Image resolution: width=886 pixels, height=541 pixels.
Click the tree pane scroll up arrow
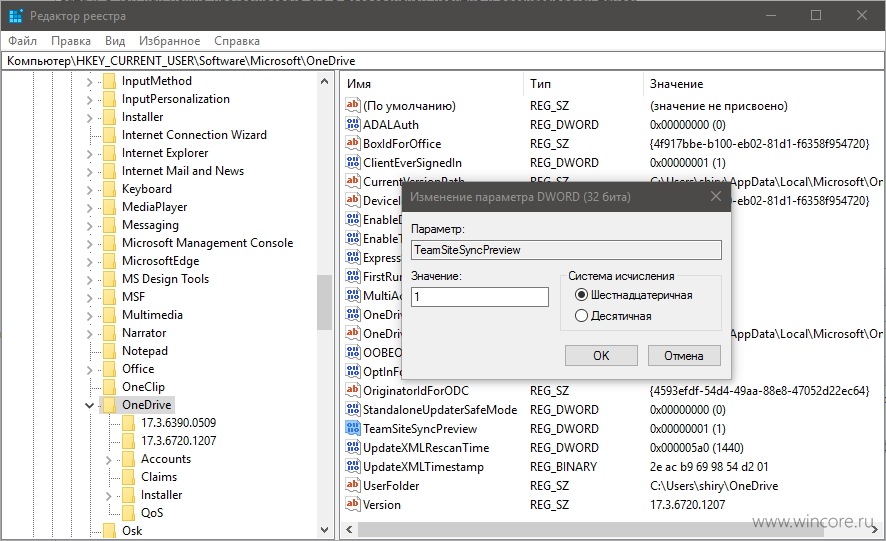coord(324,81)
